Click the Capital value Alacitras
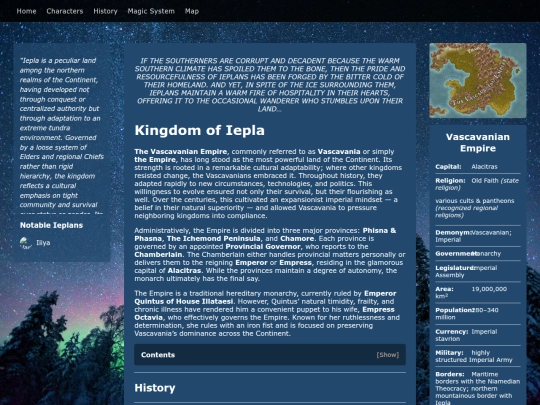Screen dimensions: 540x405 (484, 167)
